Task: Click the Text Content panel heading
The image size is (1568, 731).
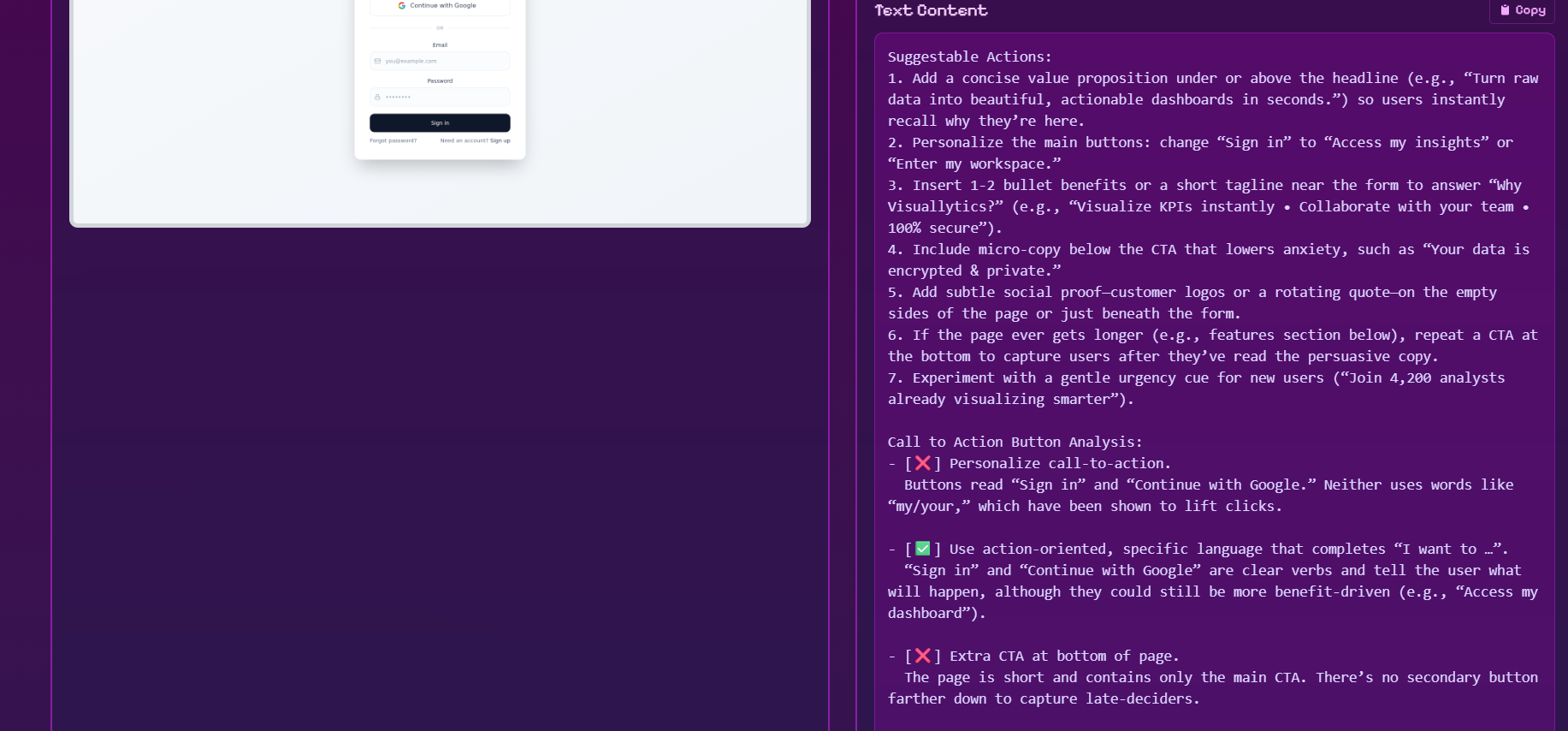Action: click(931, 10)
